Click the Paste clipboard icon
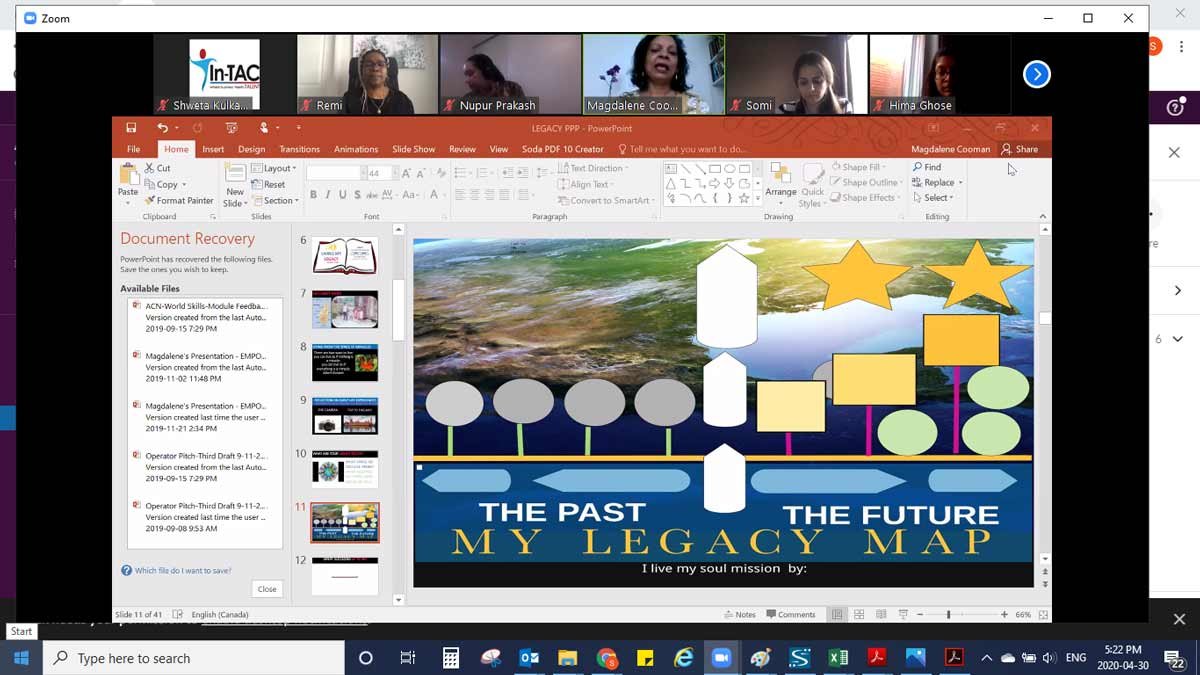 pos(128,179)
